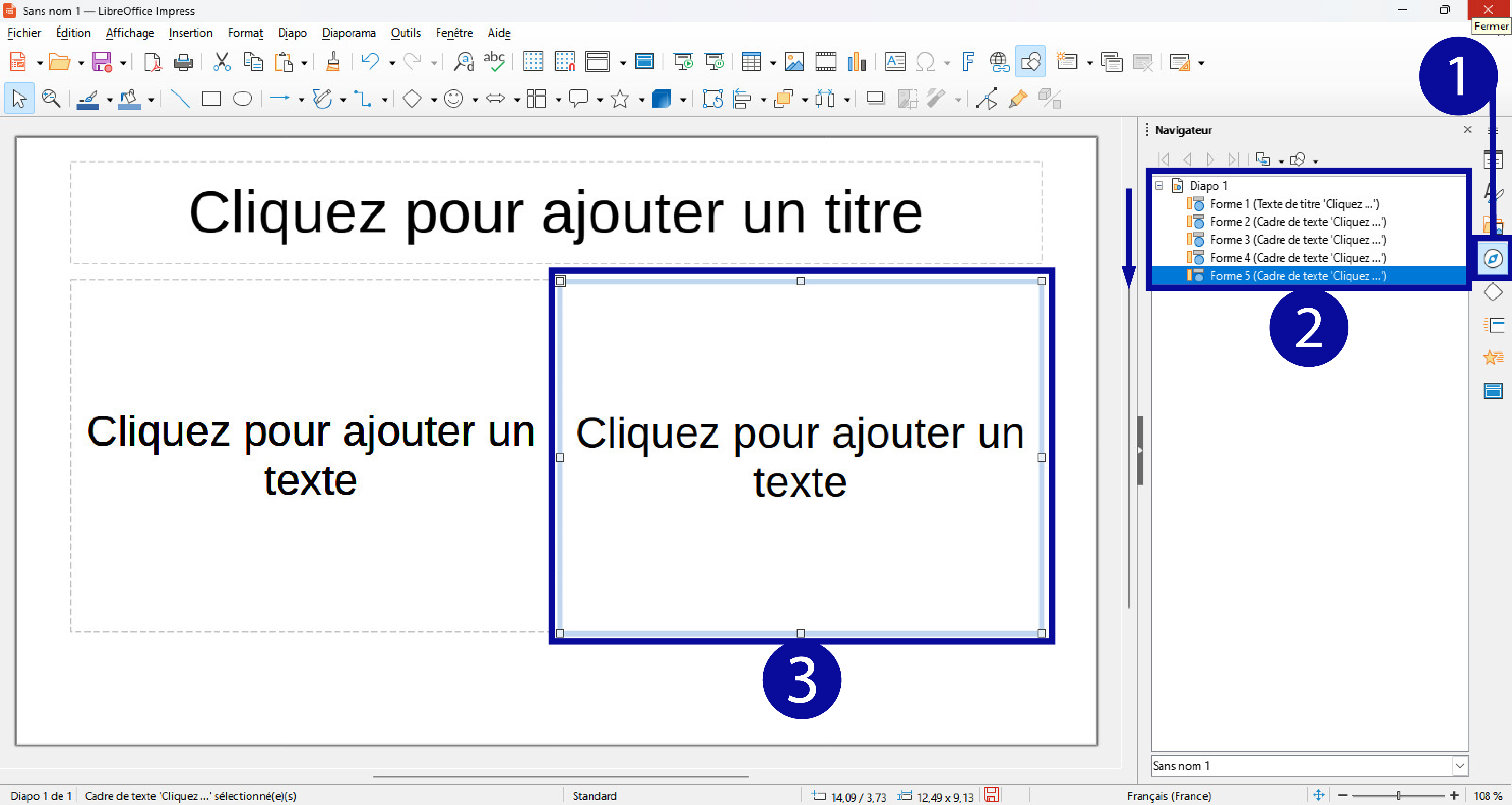Click Français (France) language in status bar

tap(1169, 796)
